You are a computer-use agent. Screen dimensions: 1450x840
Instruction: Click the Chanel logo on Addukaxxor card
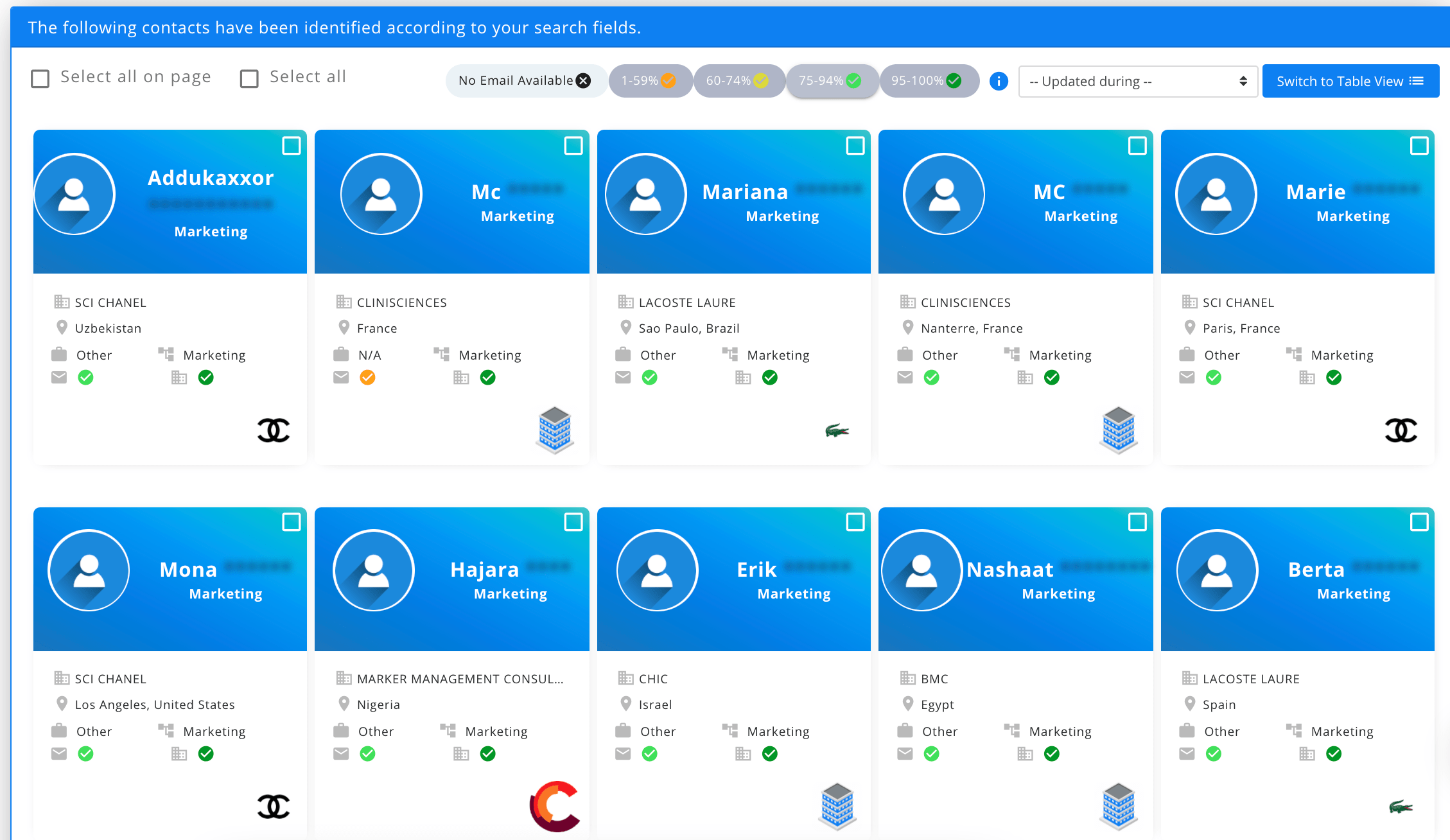(x=274, y=430)
